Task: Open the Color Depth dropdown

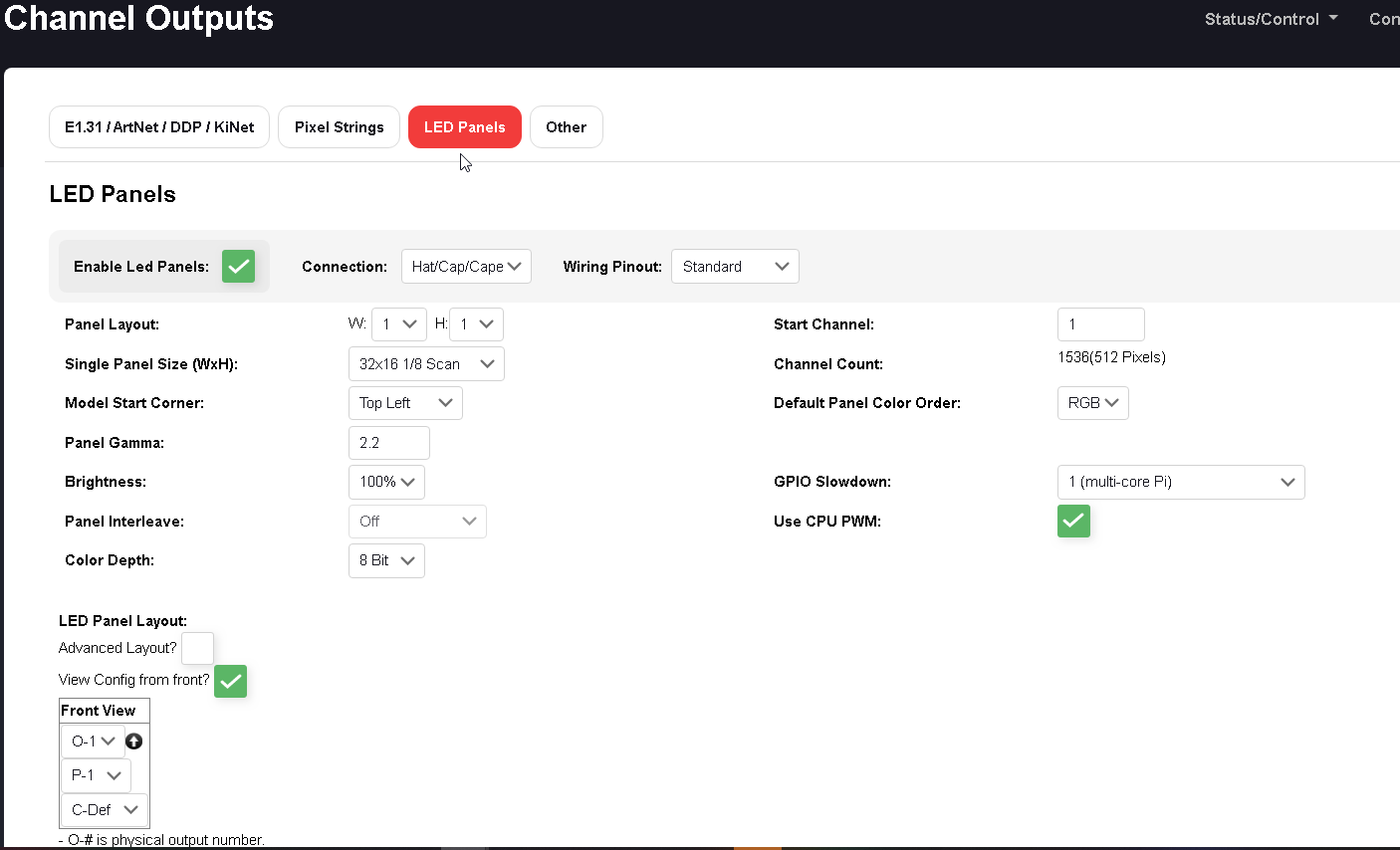Action: 386,560
